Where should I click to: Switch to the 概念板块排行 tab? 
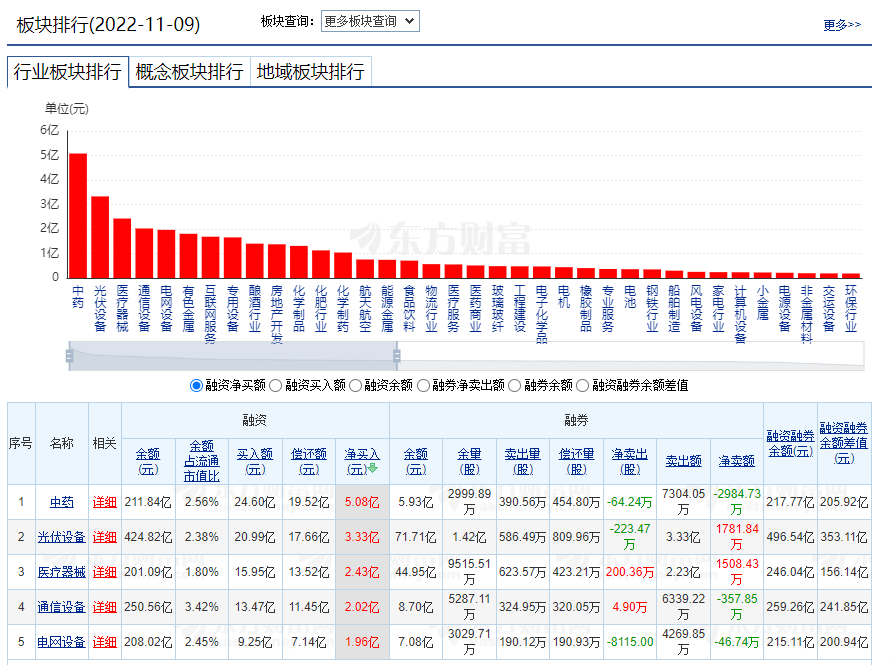pyautogui.click(x=189, y=72)
